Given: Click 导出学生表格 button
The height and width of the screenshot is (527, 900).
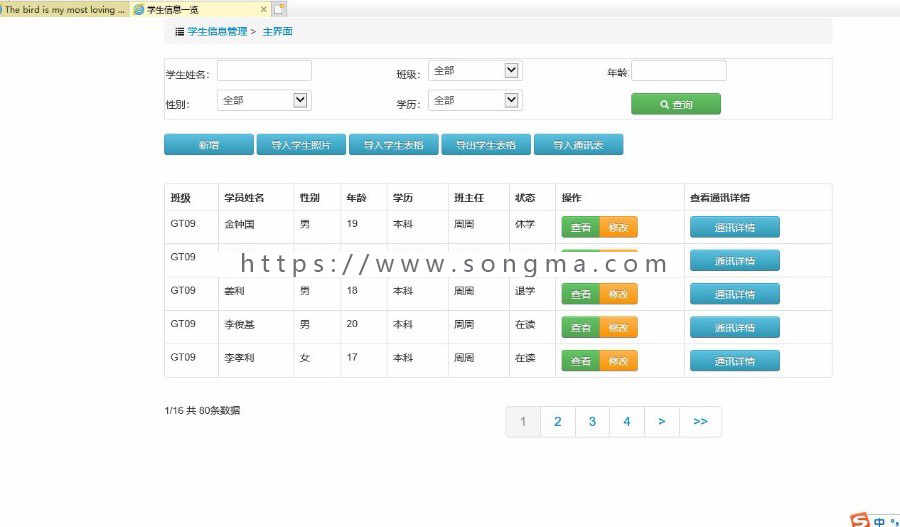Looking at the screenshot, I should [x=486, y=145].
